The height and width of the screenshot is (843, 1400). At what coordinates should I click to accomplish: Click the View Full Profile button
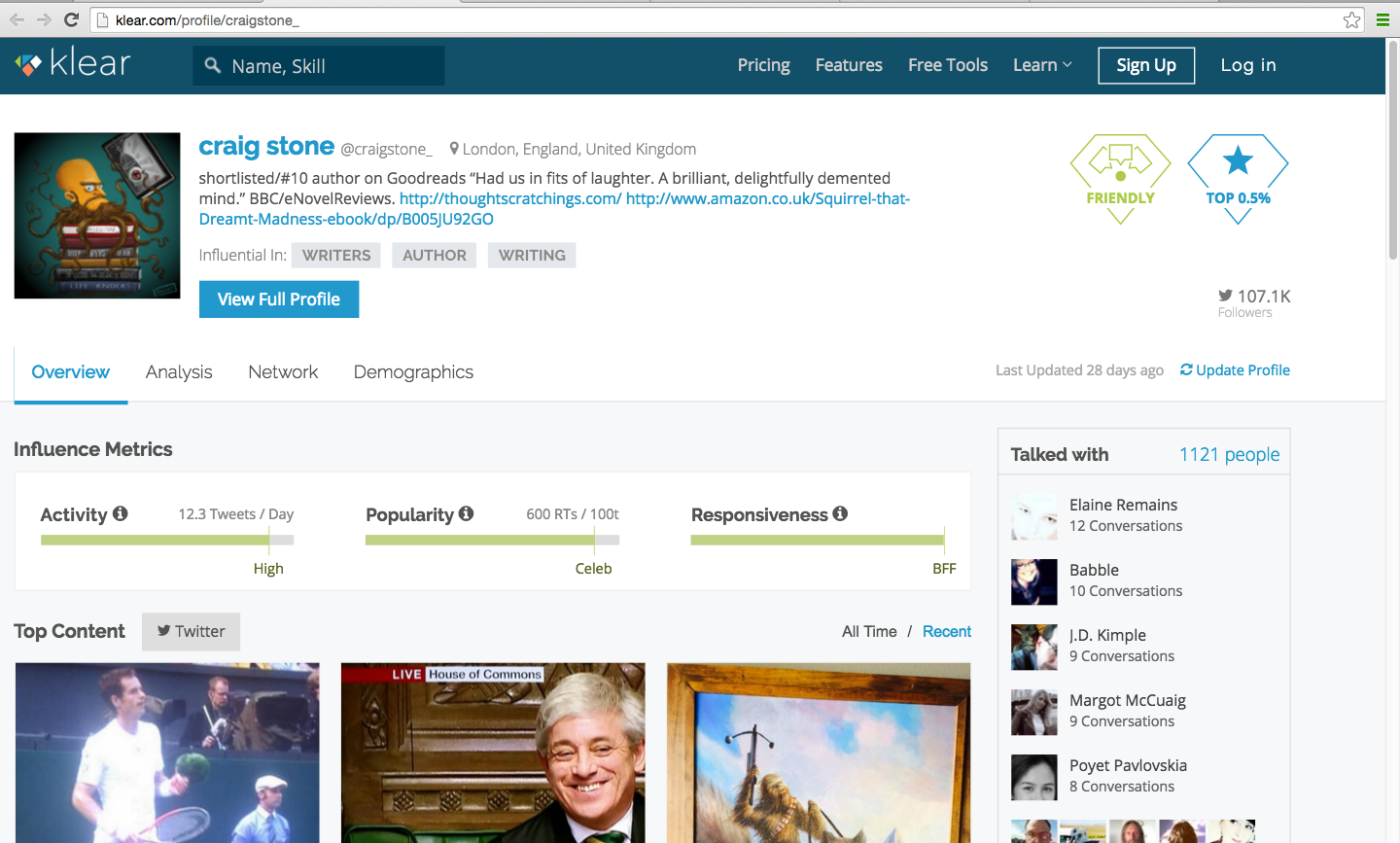point(279,299)
